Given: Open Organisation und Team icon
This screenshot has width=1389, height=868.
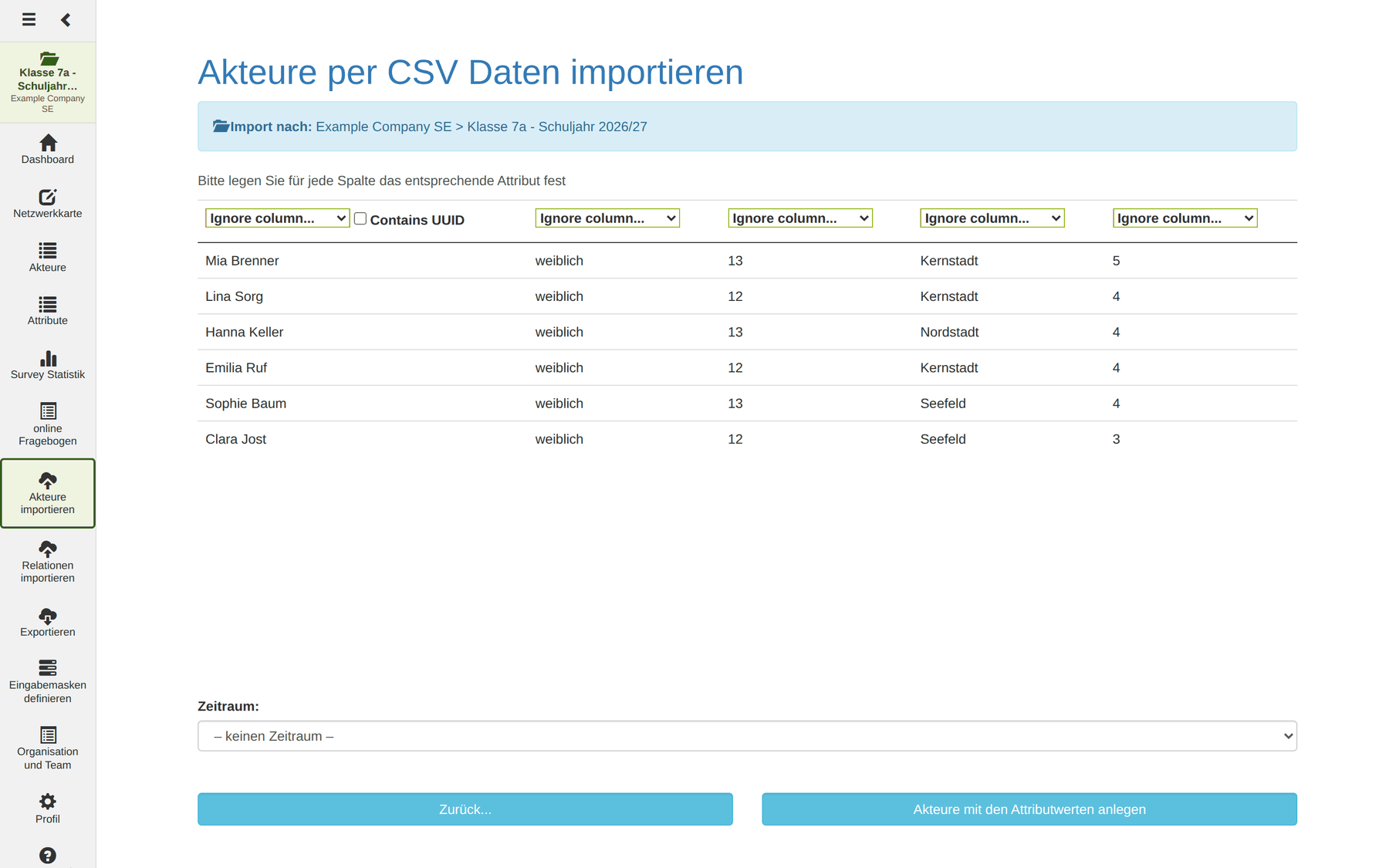Looking at the screenshot, I should pos(48,735).
